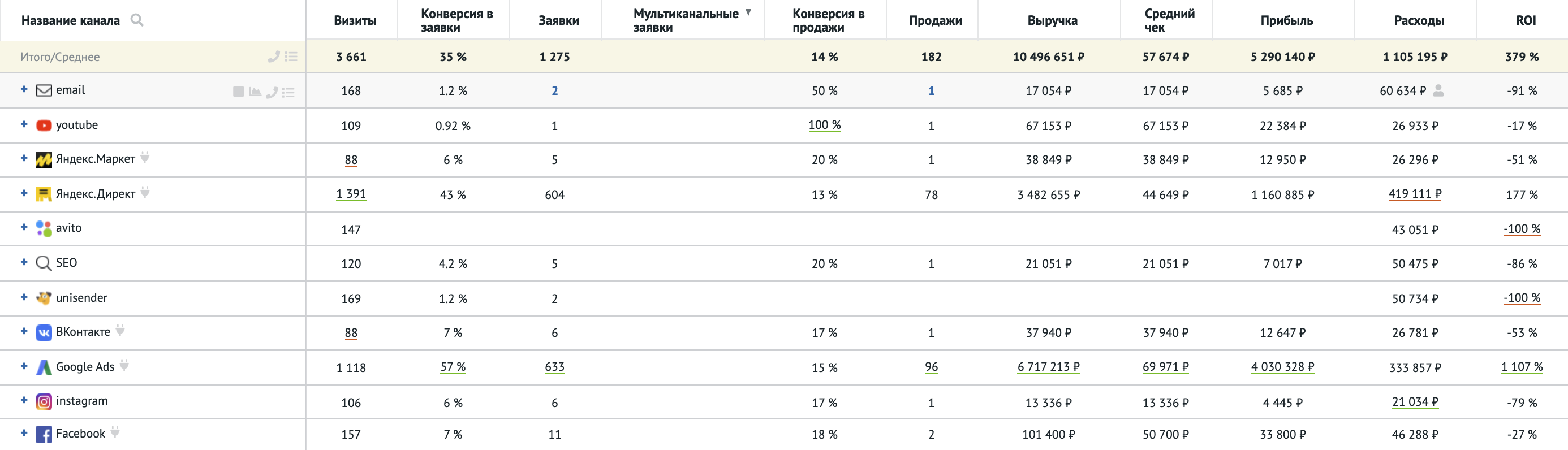Sort by the ROI column header
This screenshot has height=450, width=1568.
tap(1526, 21)
